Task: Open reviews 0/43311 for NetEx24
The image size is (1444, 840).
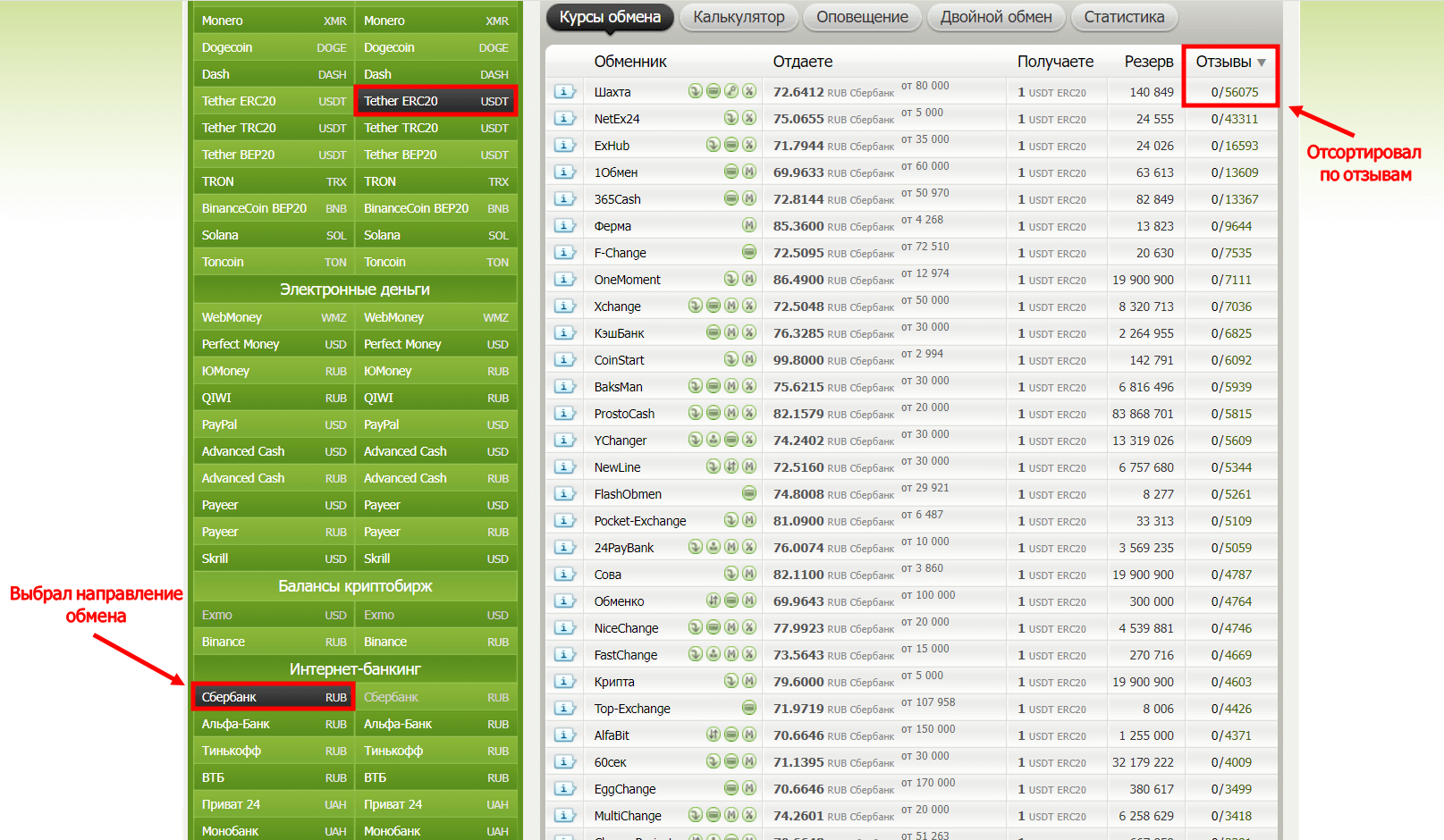Action: click(x=1235, y=119)
